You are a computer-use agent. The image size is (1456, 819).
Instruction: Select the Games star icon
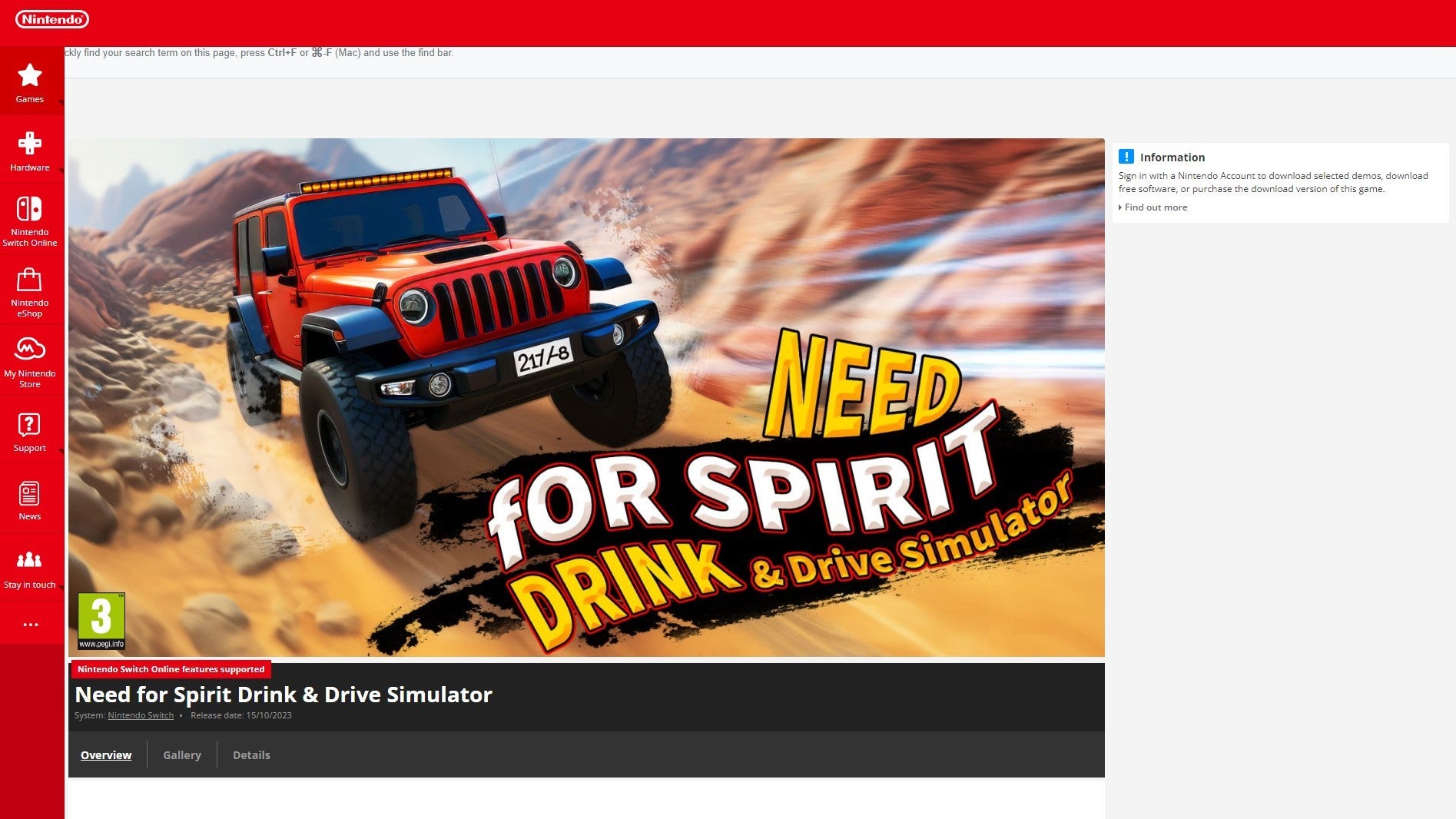(30, 75)
